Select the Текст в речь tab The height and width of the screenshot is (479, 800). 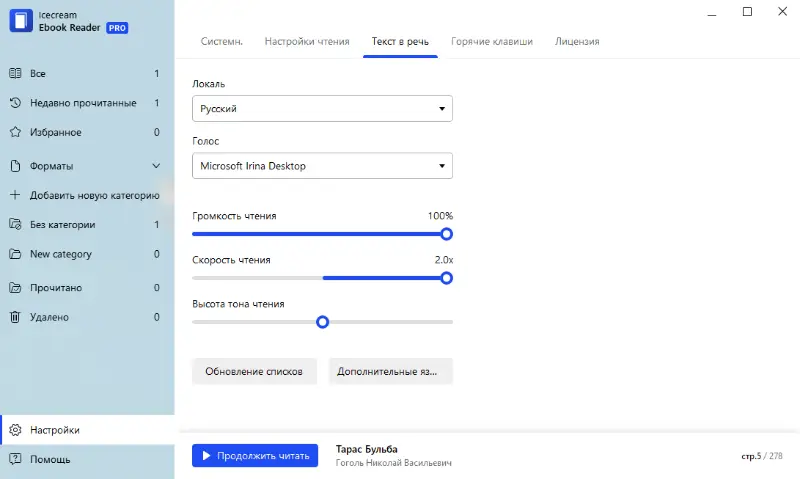[x=400, y=41]
